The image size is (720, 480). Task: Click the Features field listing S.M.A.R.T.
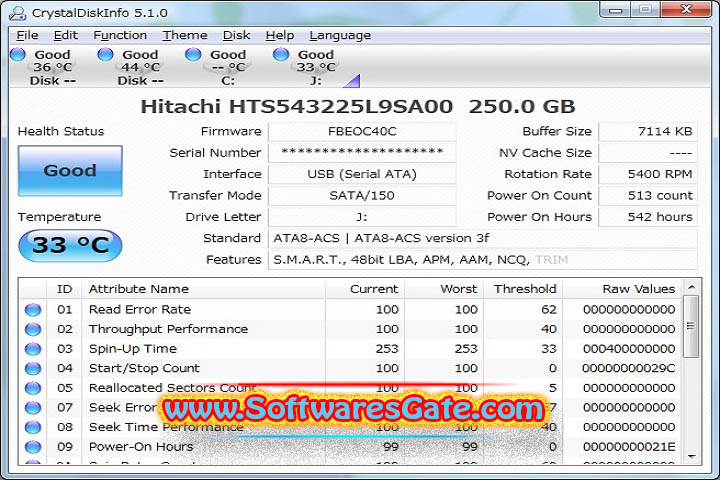tap(483, 260)
